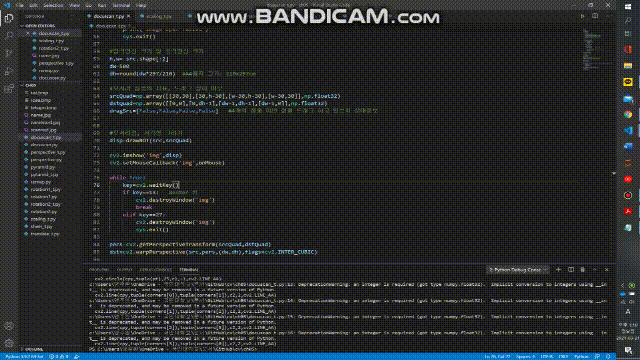Open File Explorer from the taskbar
The height and width of the screenshot is (360, 640).
pos(628,66)
